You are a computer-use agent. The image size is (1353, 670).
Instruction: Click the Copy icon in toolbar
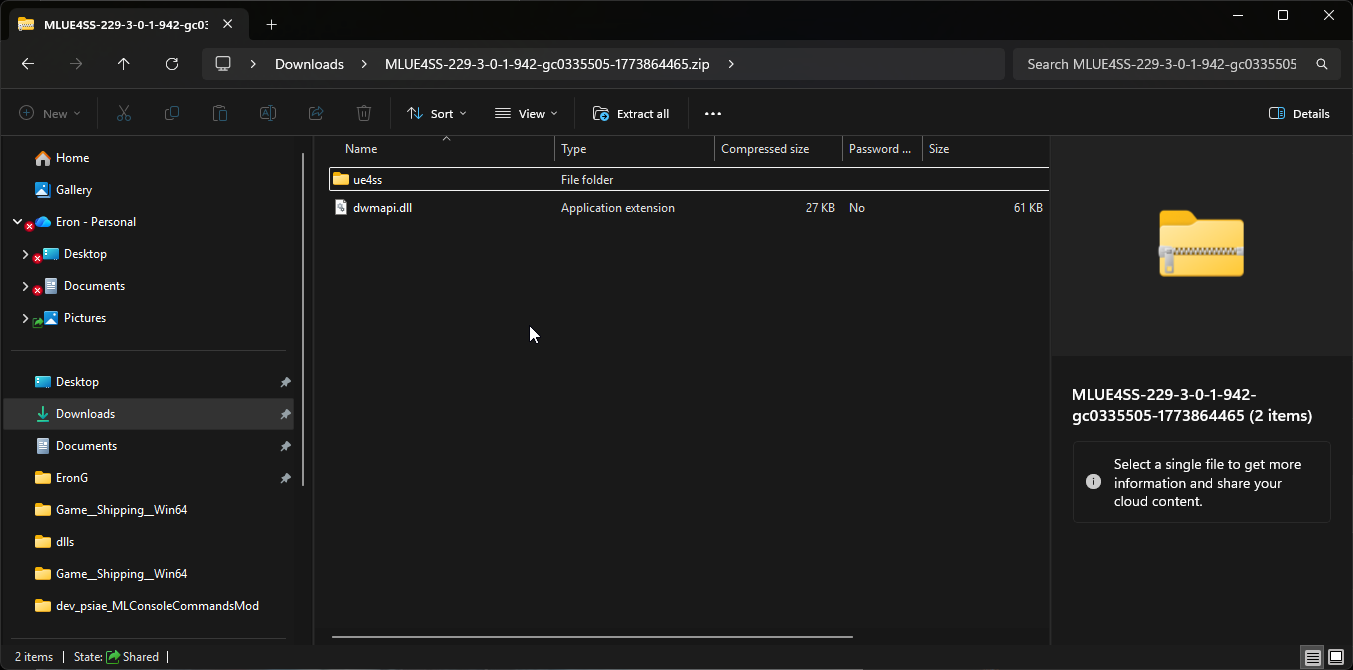172,114
